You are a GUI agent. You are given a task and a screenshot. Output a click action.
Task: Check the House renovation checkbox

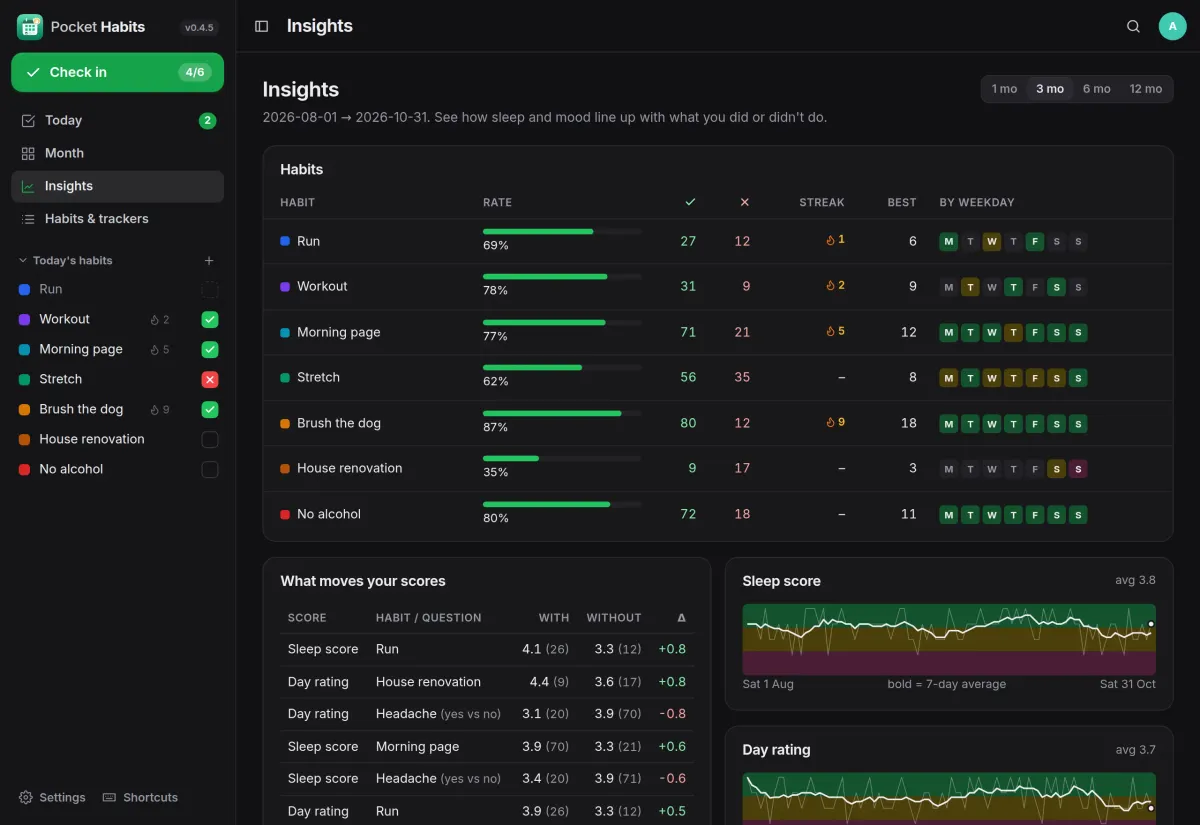pos(210,440)
